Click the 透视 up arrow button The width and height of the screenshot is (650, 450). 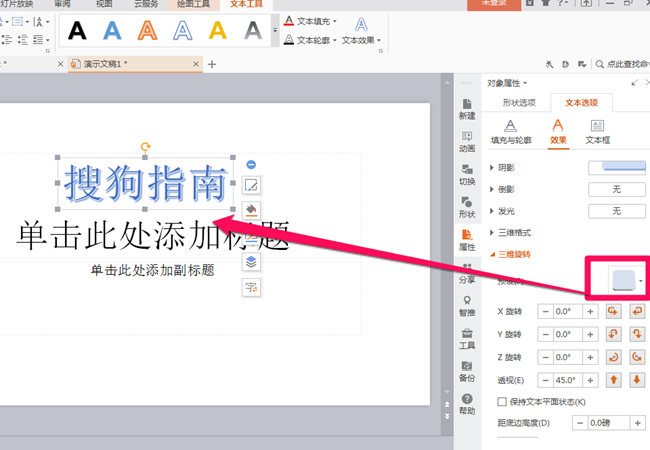pos(613,380)
